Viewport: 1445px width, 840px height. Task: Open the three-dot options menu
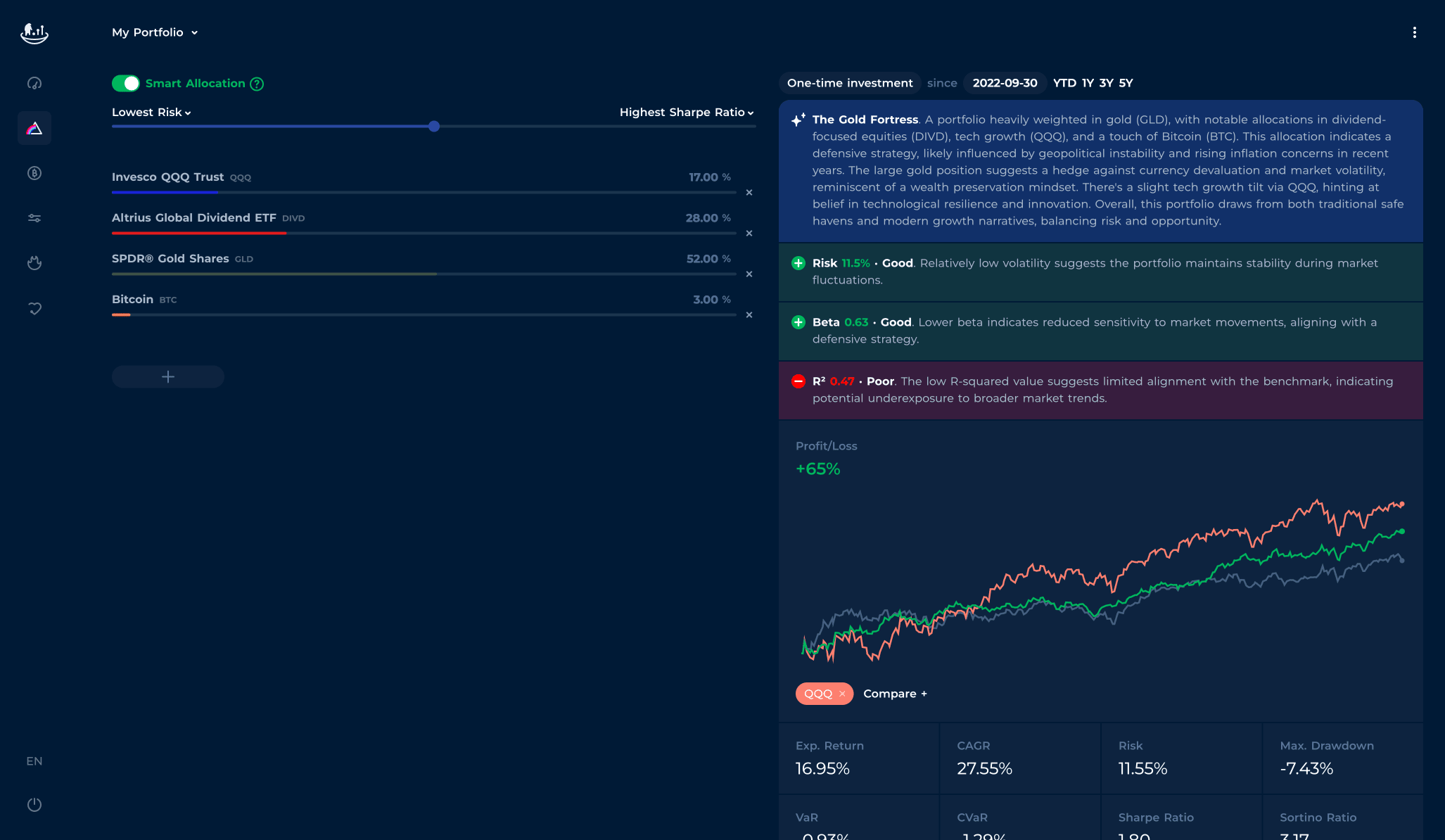(1414, 32)
